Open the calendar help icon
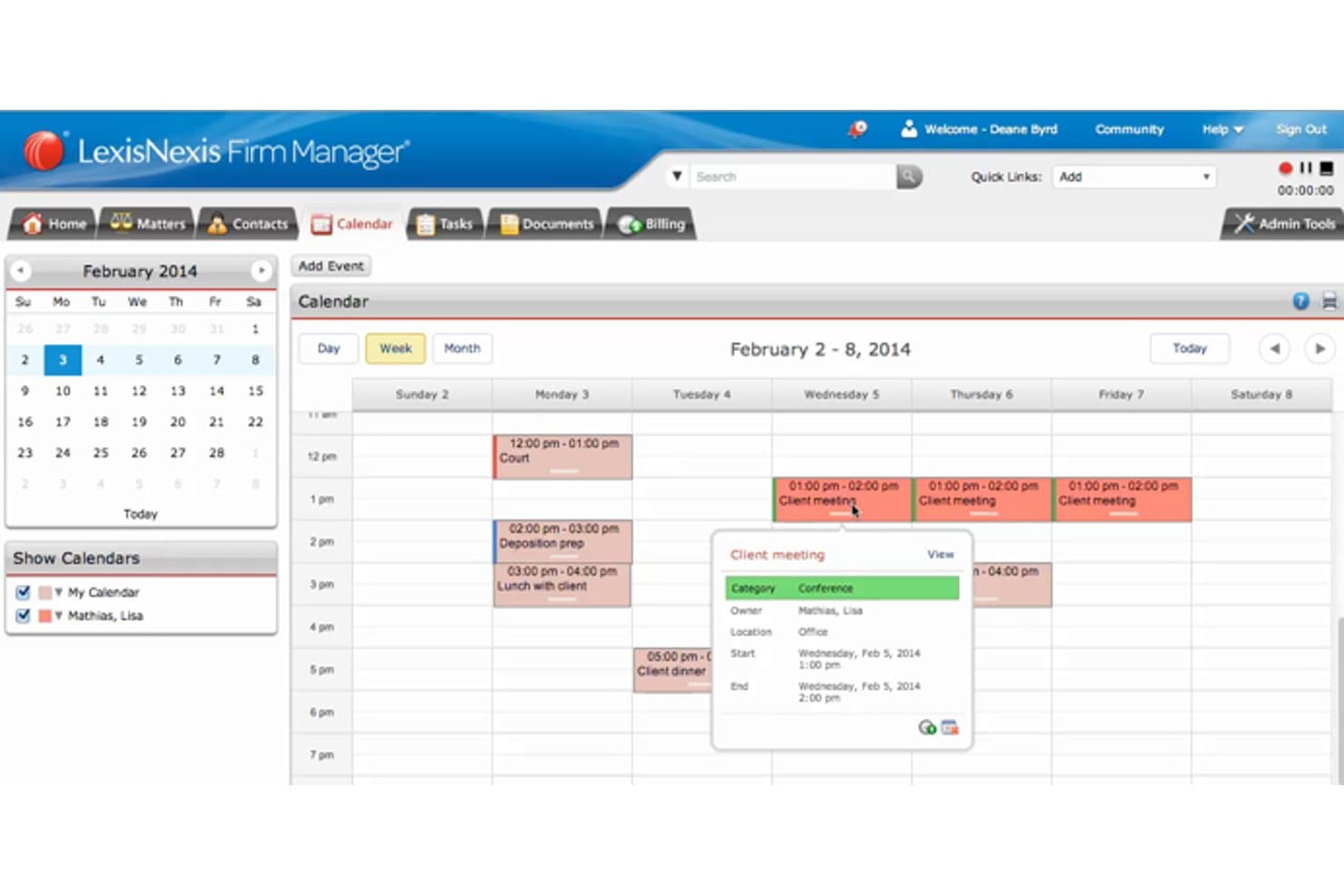The height and width of the screenshot is (896, 1344). tap(1300, 301)
